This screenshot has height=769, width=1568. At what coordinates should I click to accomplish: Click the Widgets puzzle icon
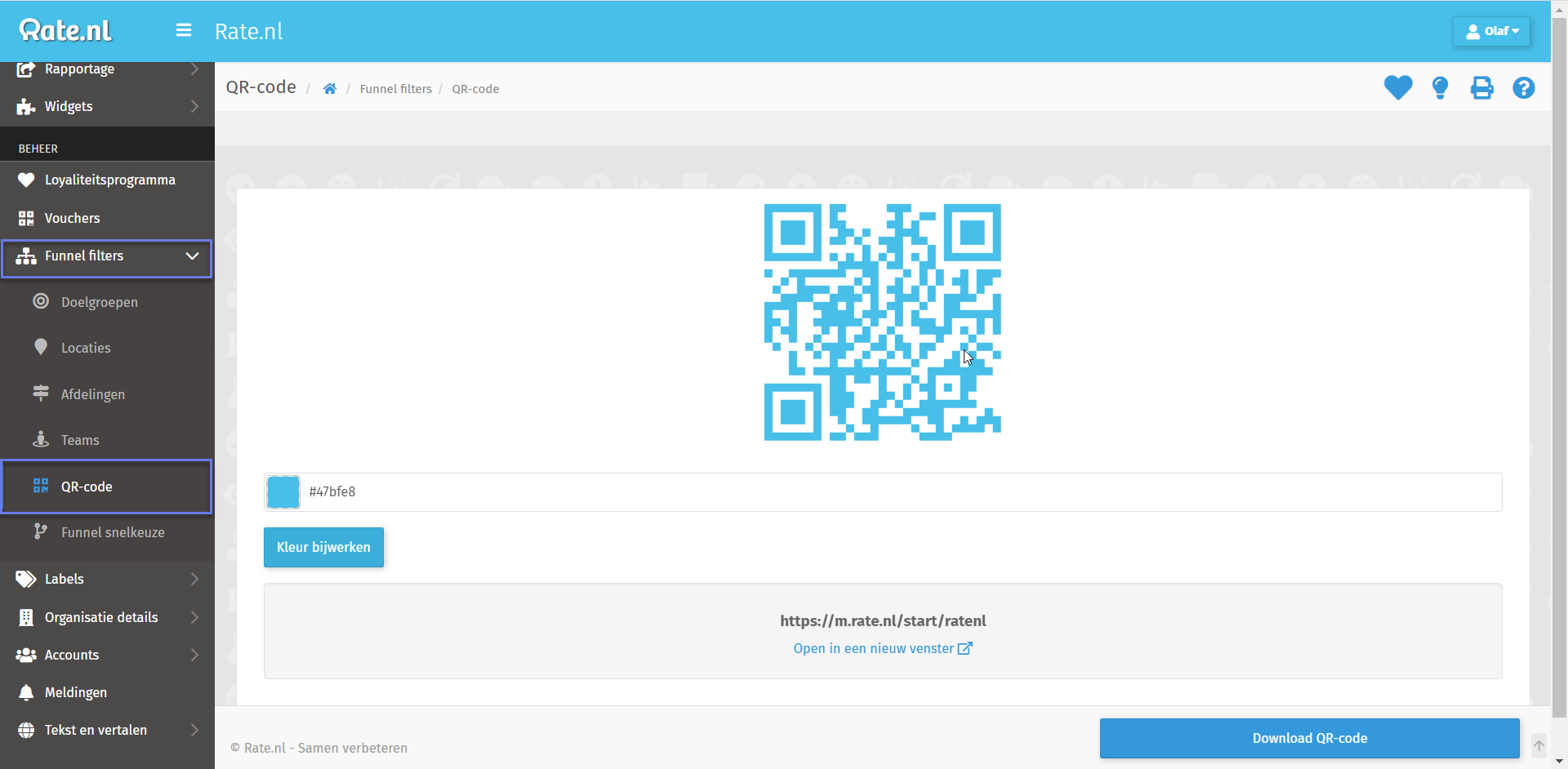pos(26,107)
